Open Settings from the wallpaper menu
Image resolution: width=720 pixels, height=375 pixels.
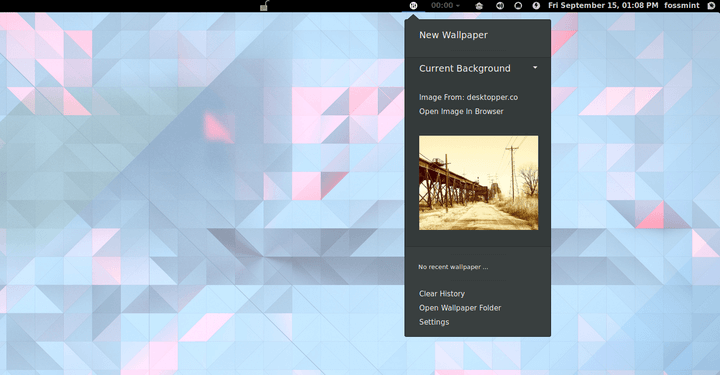(434, 322)
